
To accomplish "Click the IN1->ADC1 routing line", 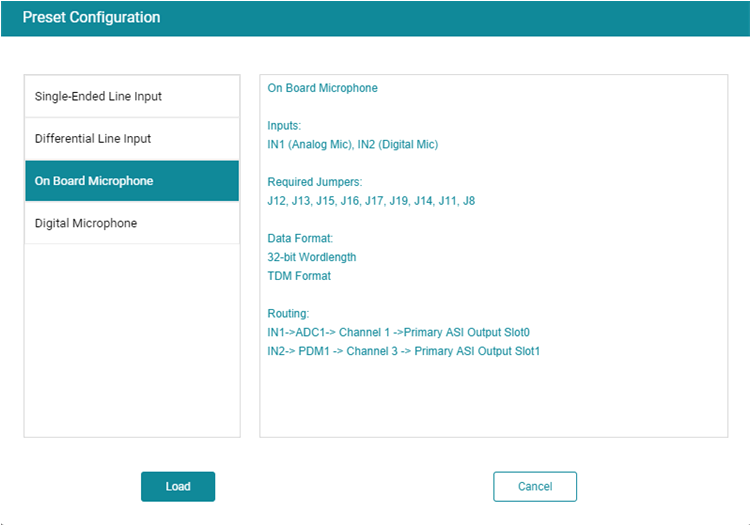I will [399, 332].
